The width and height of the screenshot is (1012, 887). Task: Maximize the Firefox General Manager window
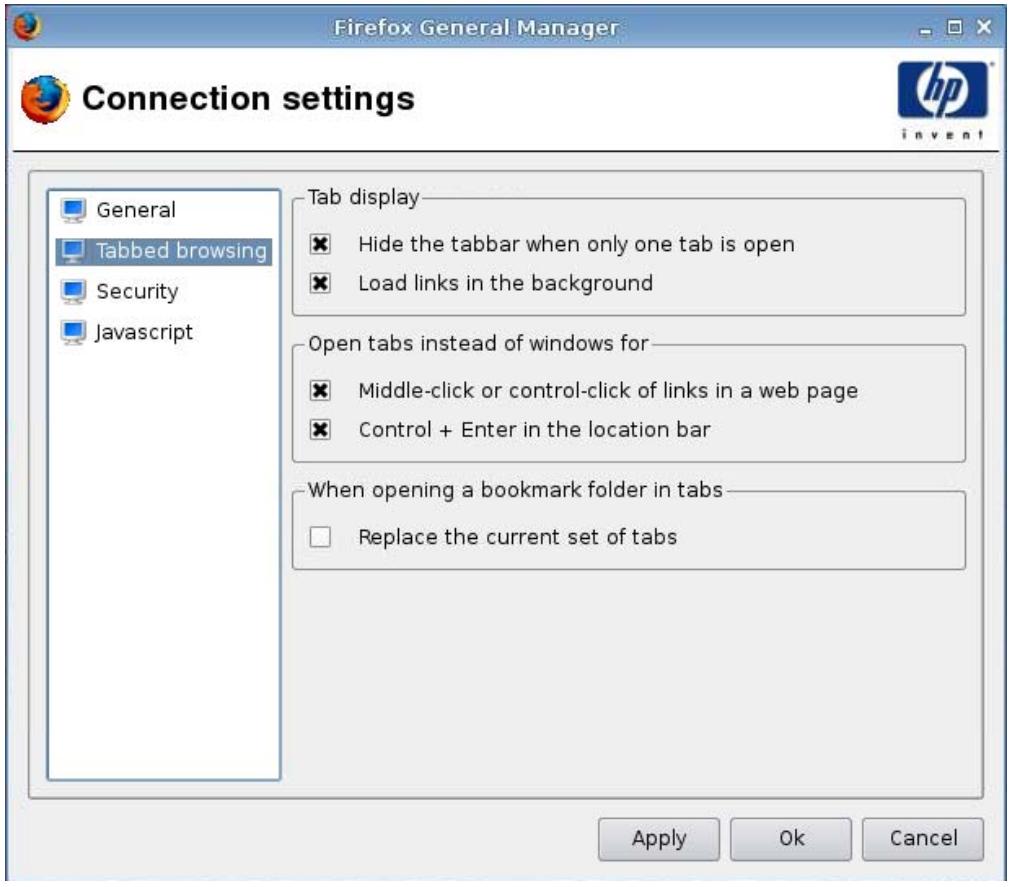[955, 27]
